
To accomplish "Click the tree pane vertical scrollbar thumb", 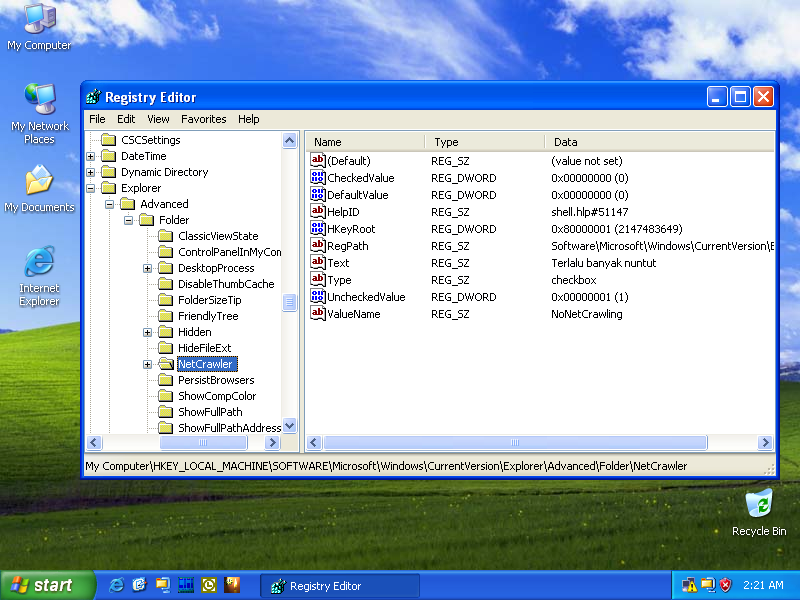I will click(290, 302).
